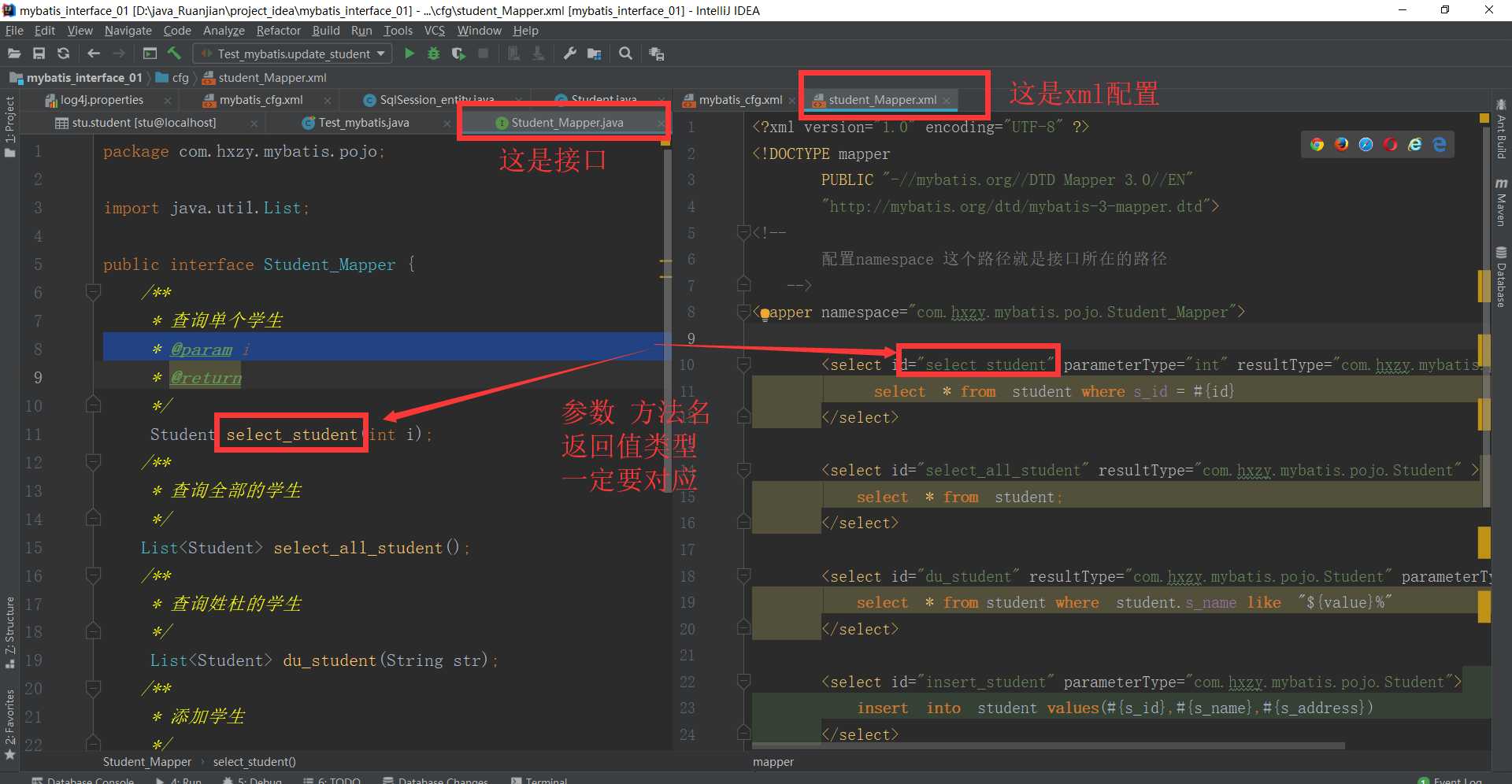Click the Run with Coverage icon
This screenshot has width=1512, height=784.
click(x=458, y=54)
